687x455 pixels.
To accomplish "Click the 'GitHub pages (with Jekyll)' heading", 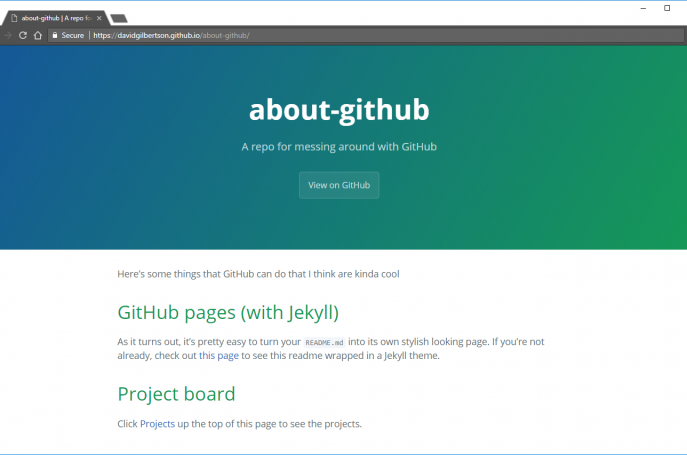I will click(228, 313).
